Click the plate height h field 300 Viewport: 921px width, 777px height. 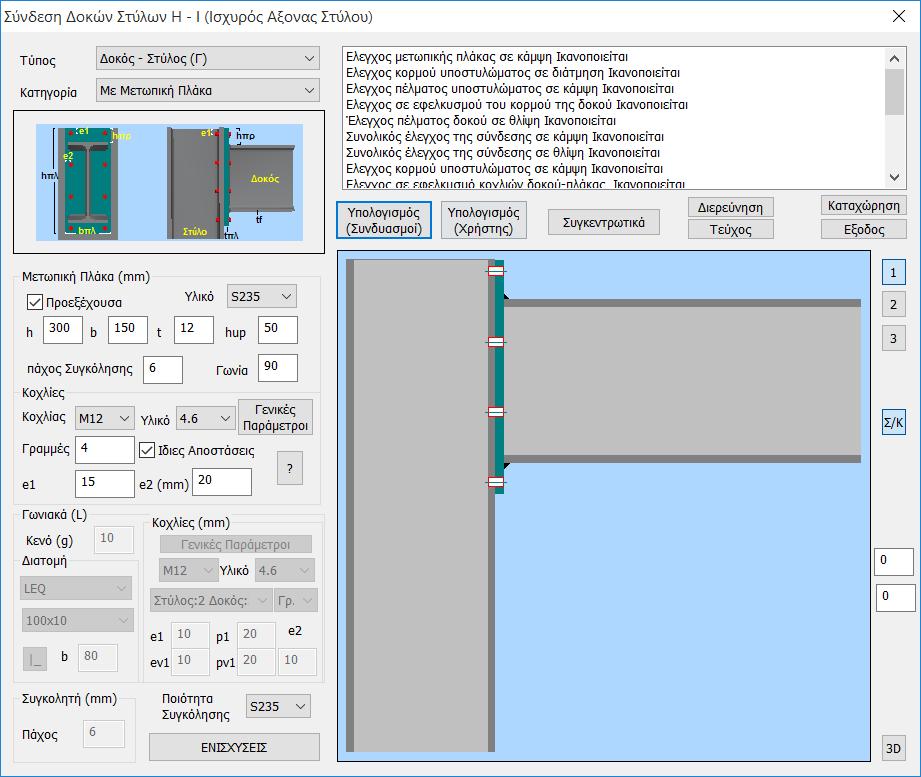[62, 329]
